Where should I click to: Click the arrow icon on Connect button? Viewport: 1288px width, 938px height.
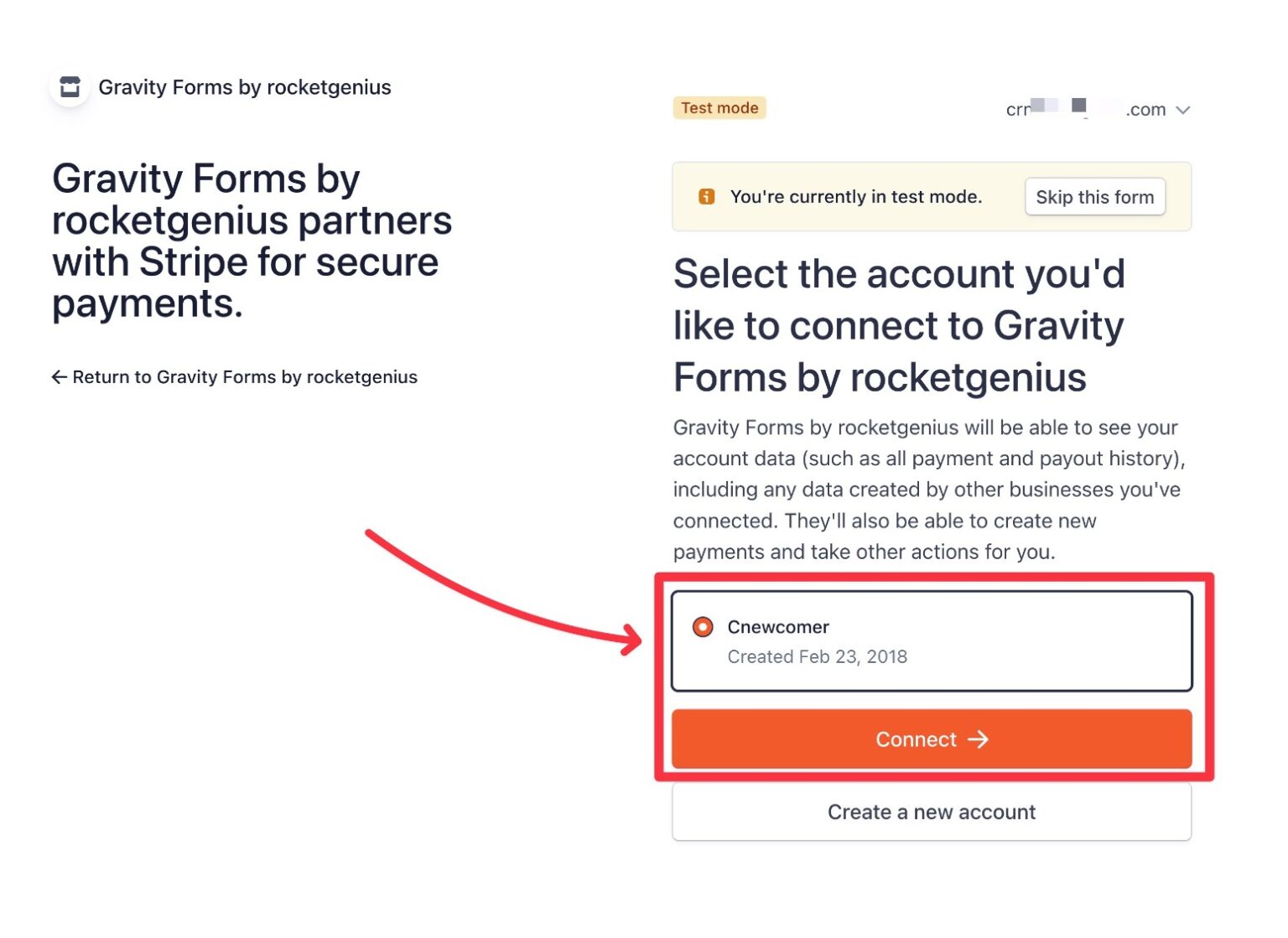click(978, 739)
